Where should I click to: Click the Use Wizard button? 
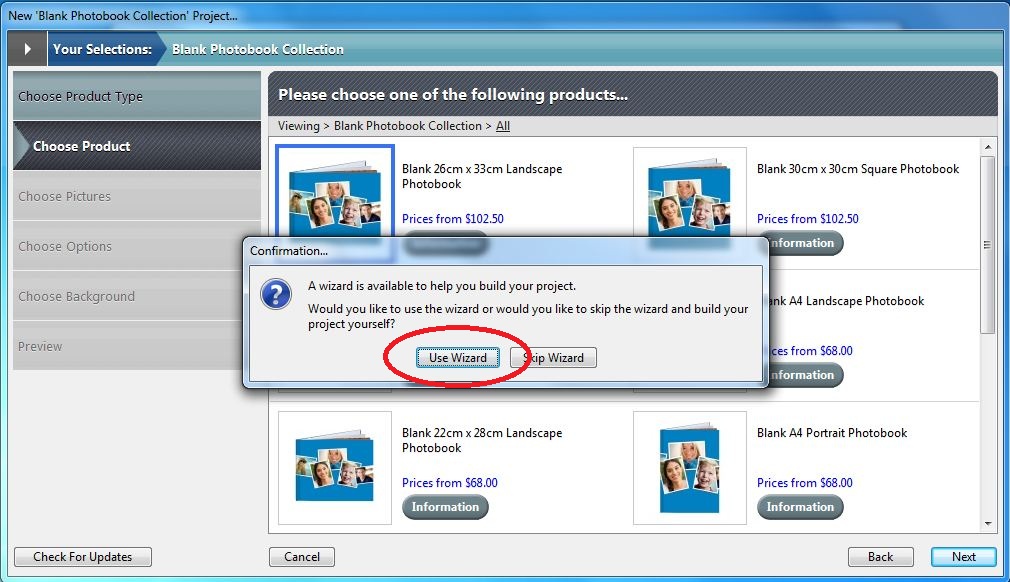coord(457,357)
